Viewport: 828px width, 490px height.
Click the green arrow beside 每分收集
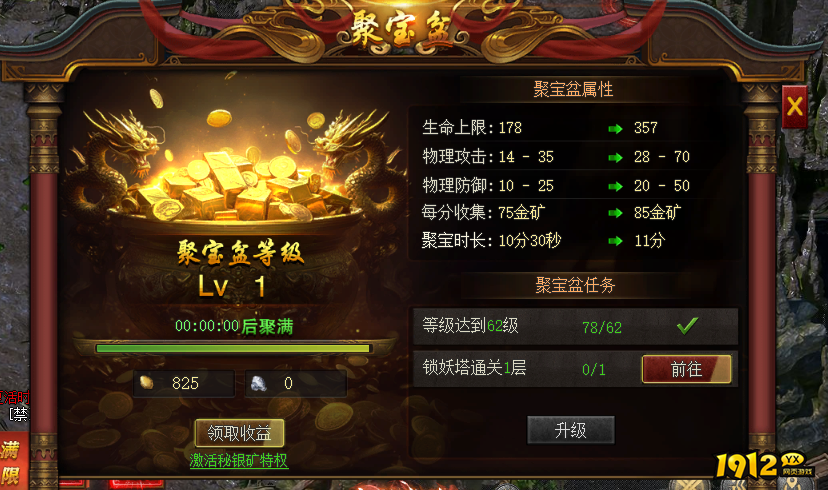coord(615,213)
